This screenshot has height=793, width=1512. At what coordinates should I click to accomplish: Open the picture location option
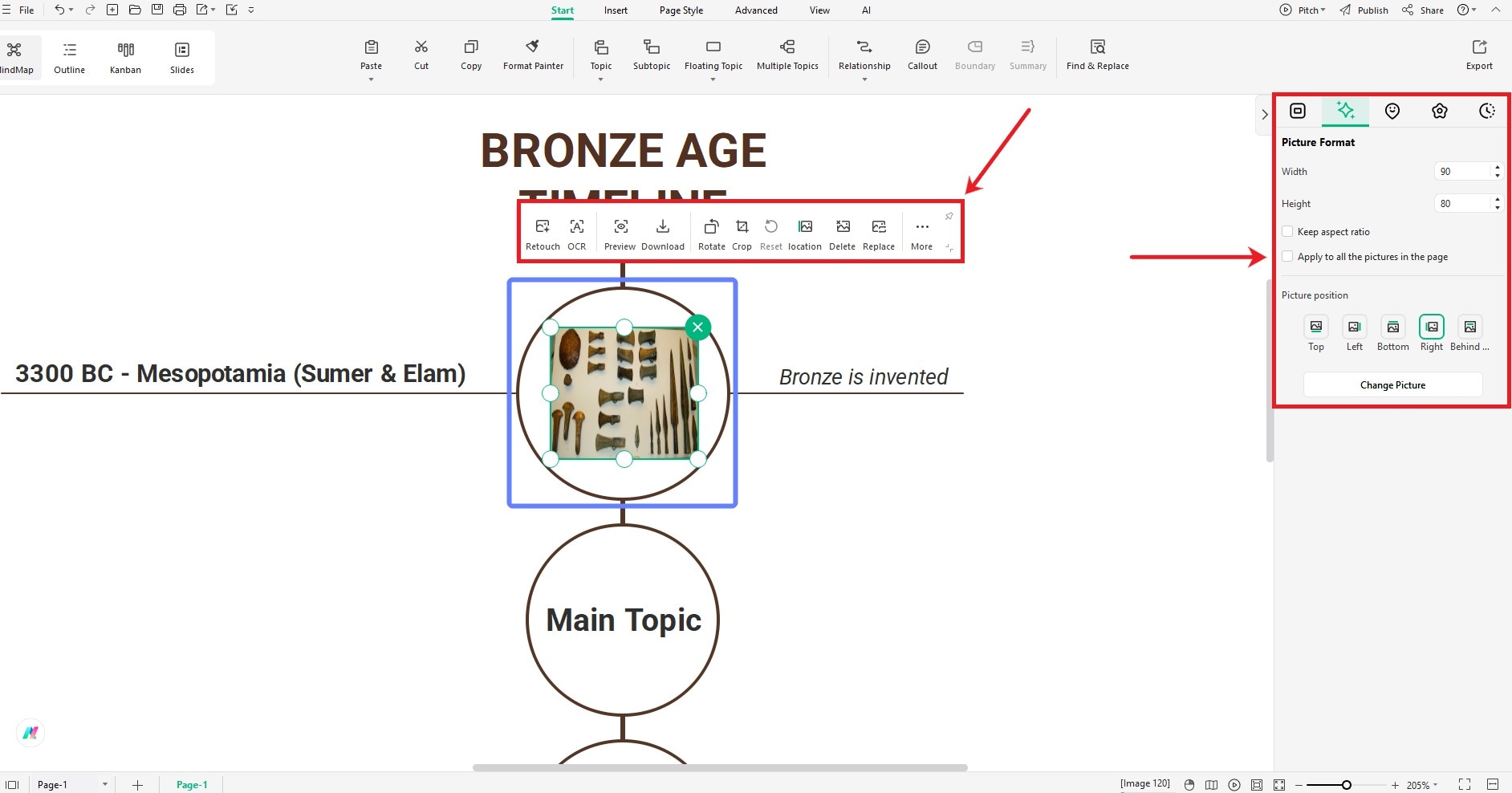click(x=805, y=234)
